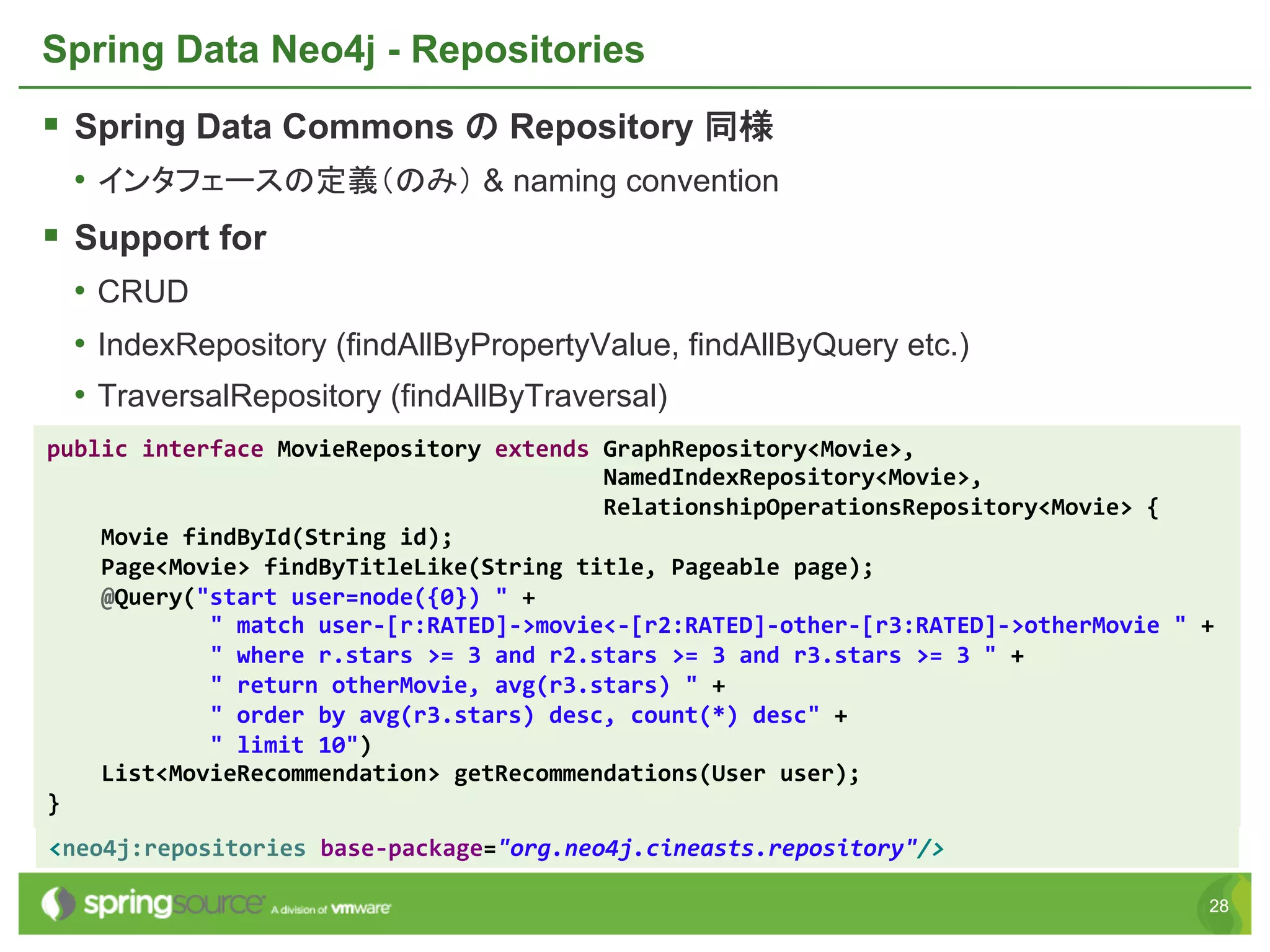
Task: Click 'RelationshipOperationsRepository<Movie> {' code line
Action: pyautogui.click(x=881, y=507)
